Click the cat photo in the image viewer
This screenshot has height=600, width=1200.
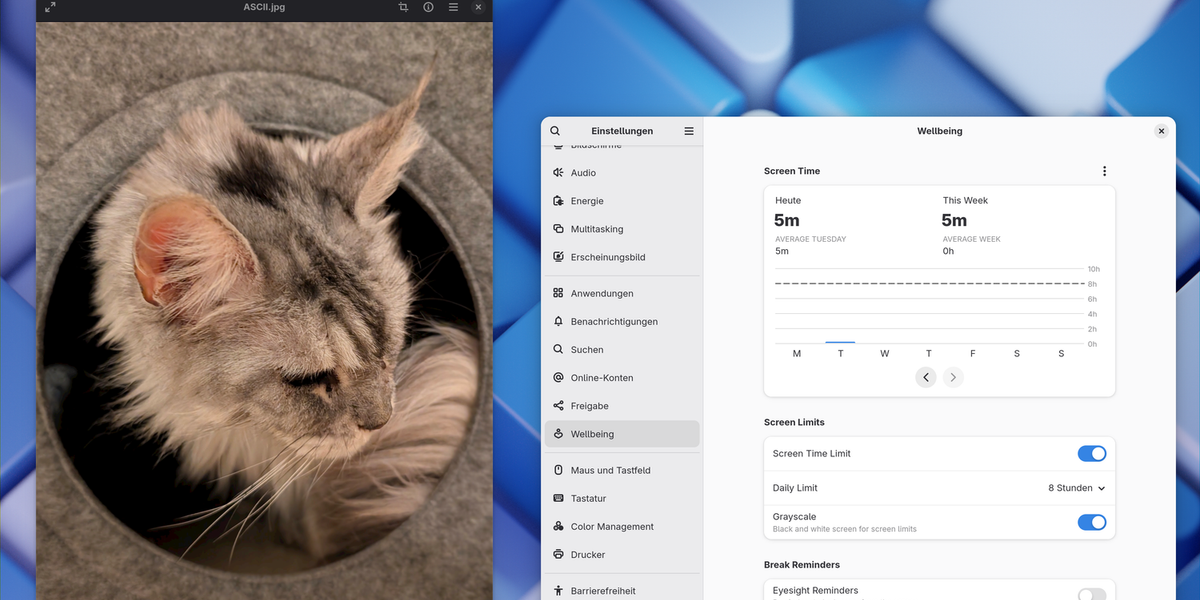tap(264, 311)
